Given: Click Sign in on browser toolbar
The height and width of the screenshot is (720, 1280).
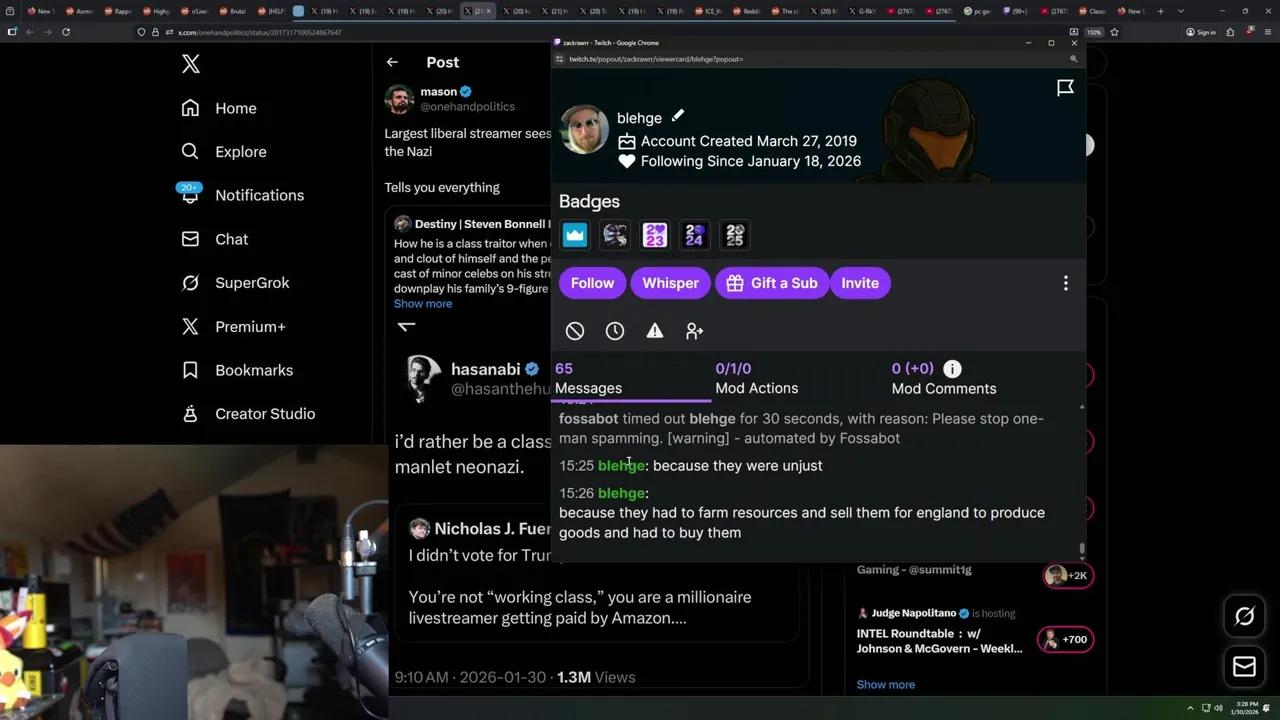Looking at the screenshot, I should [x=1200, y=32].
